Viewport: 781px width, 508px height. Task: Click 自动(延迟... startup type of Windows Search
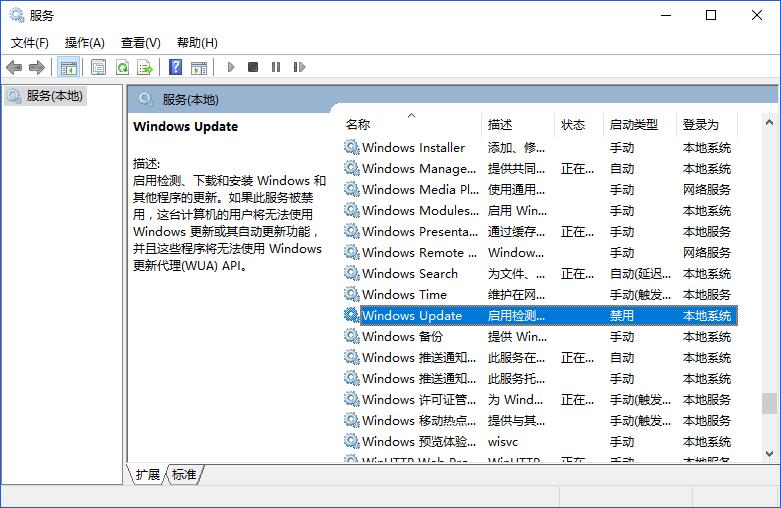tap(641, 273)
